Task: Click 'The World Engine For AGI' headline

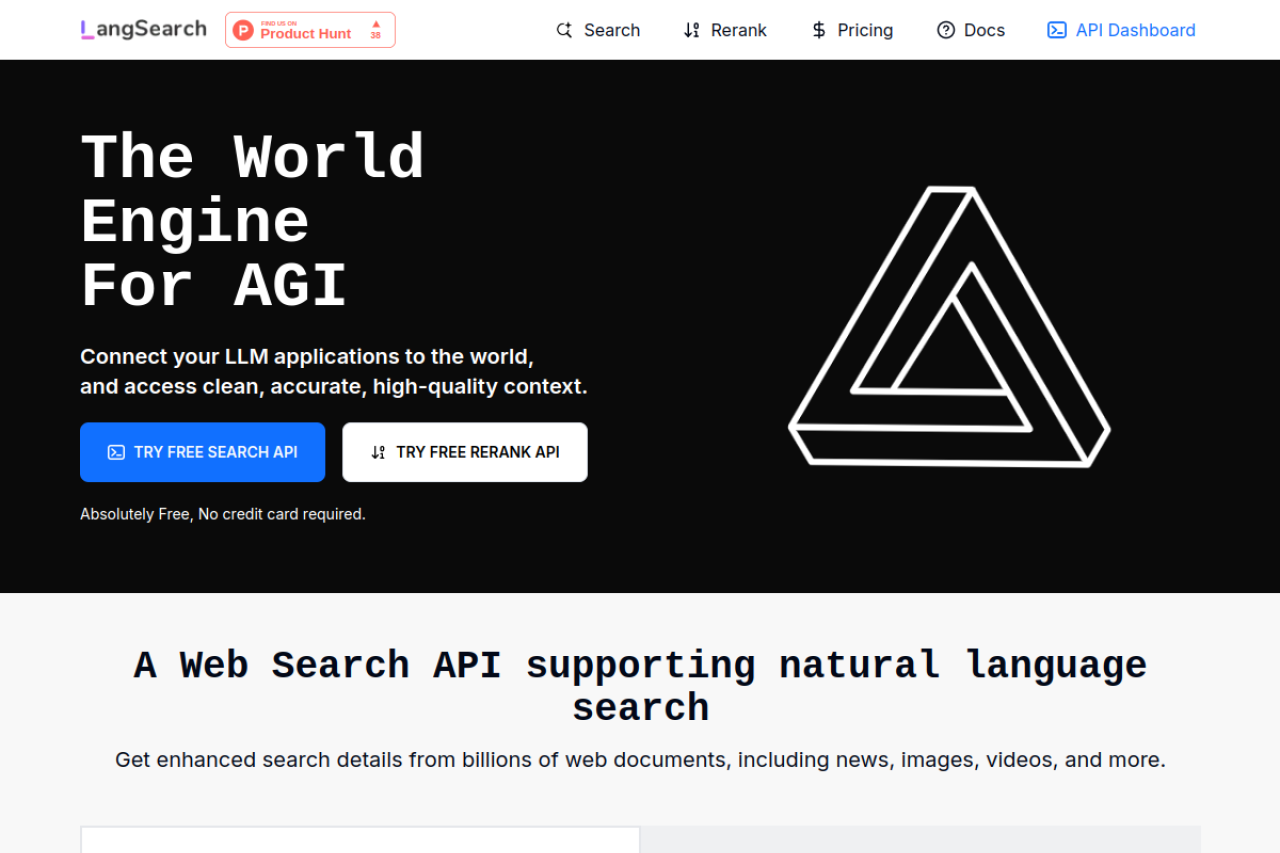Action: pos(252,221)
